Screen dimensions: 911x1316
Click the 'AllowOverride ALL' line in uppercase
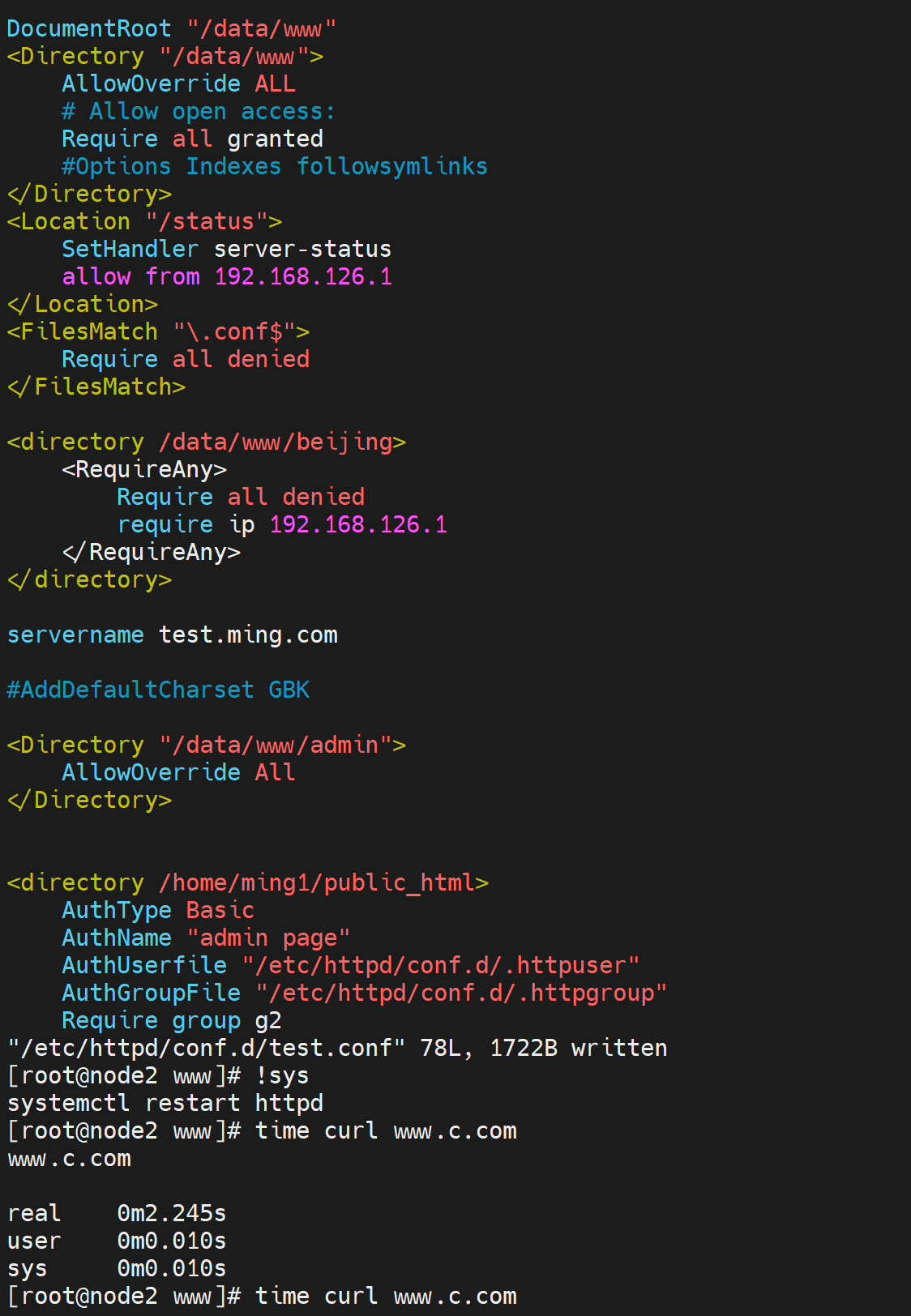(178, 84)
